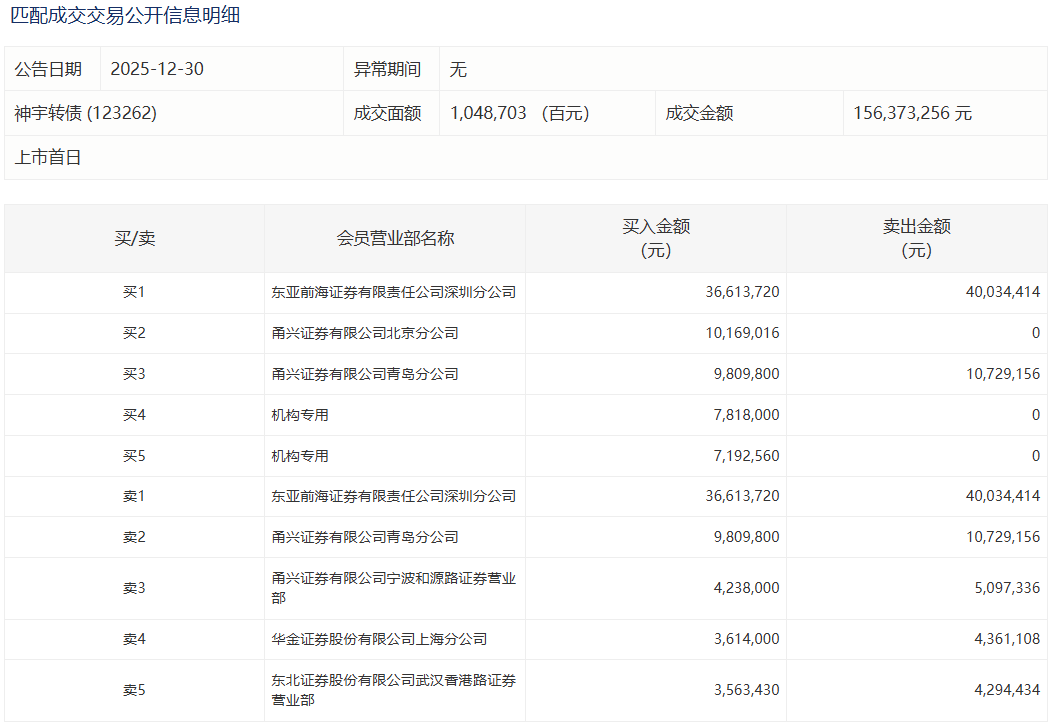Image resolution: width=1053 pixels, height=728 pixels.
Task: Sort by 买入金额 column header
Action: pyautogui.click(x=656, y=238)
